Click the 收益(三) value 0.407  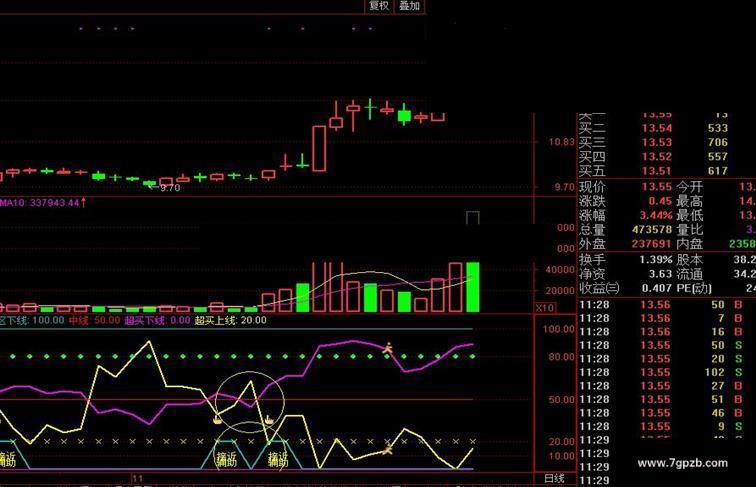(x=657, y=288)
